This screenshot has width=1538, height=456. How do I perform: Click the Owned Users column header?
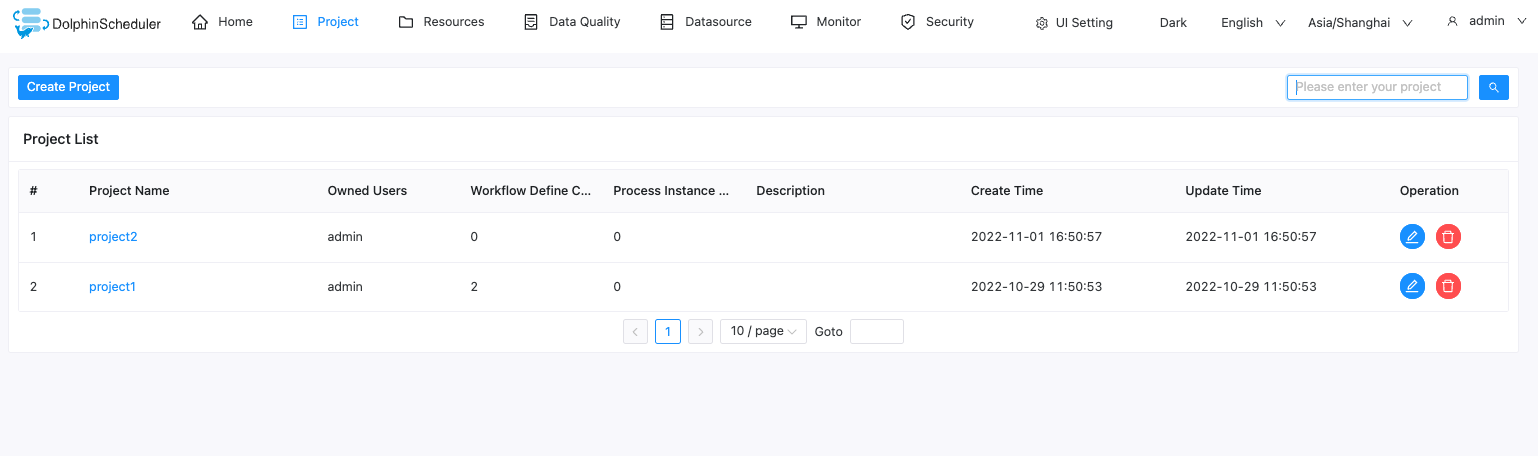click(x=367, y=191)
